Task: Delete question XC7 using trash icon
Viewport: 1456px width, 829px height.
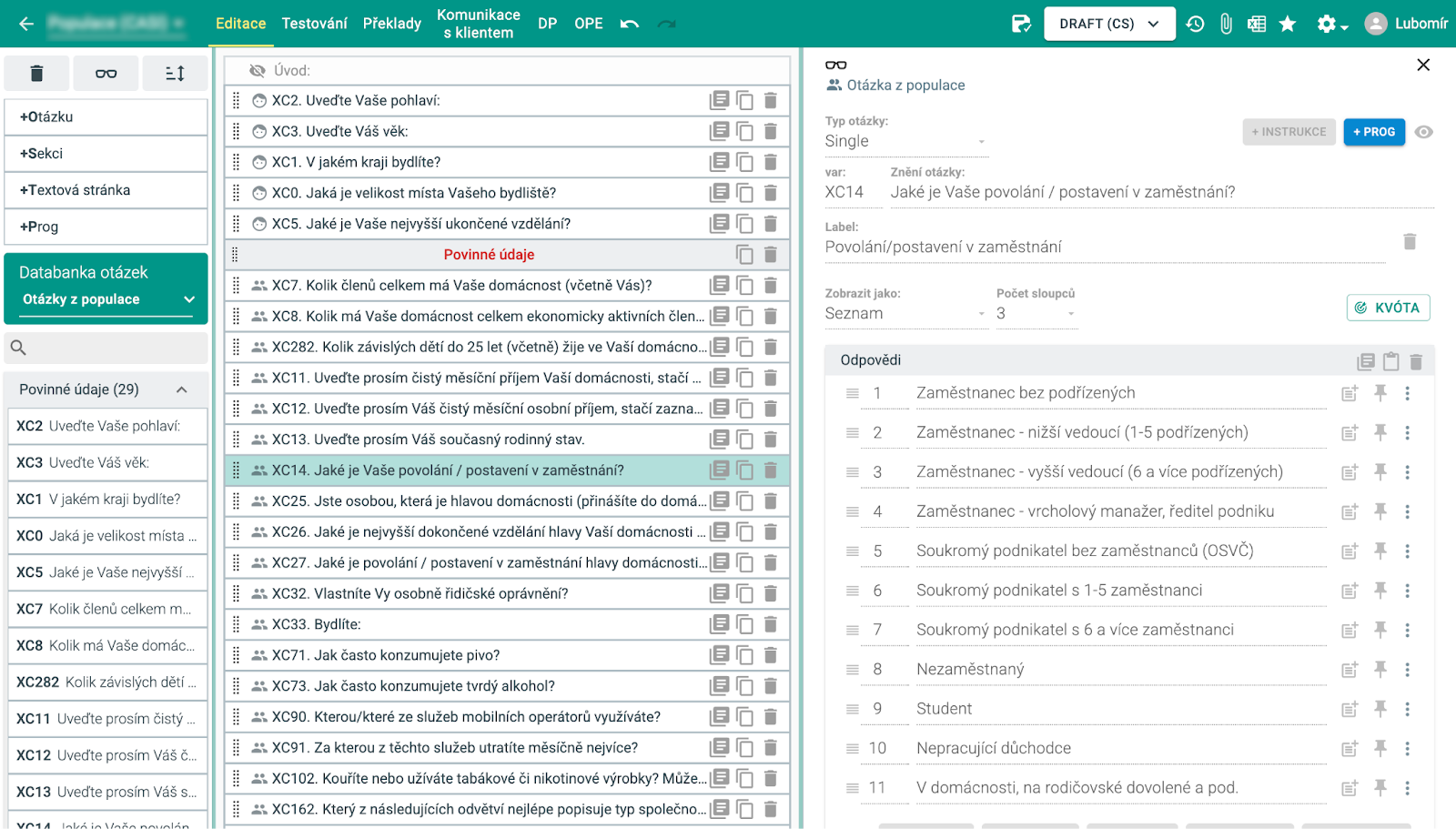Action: click(770, 286)
